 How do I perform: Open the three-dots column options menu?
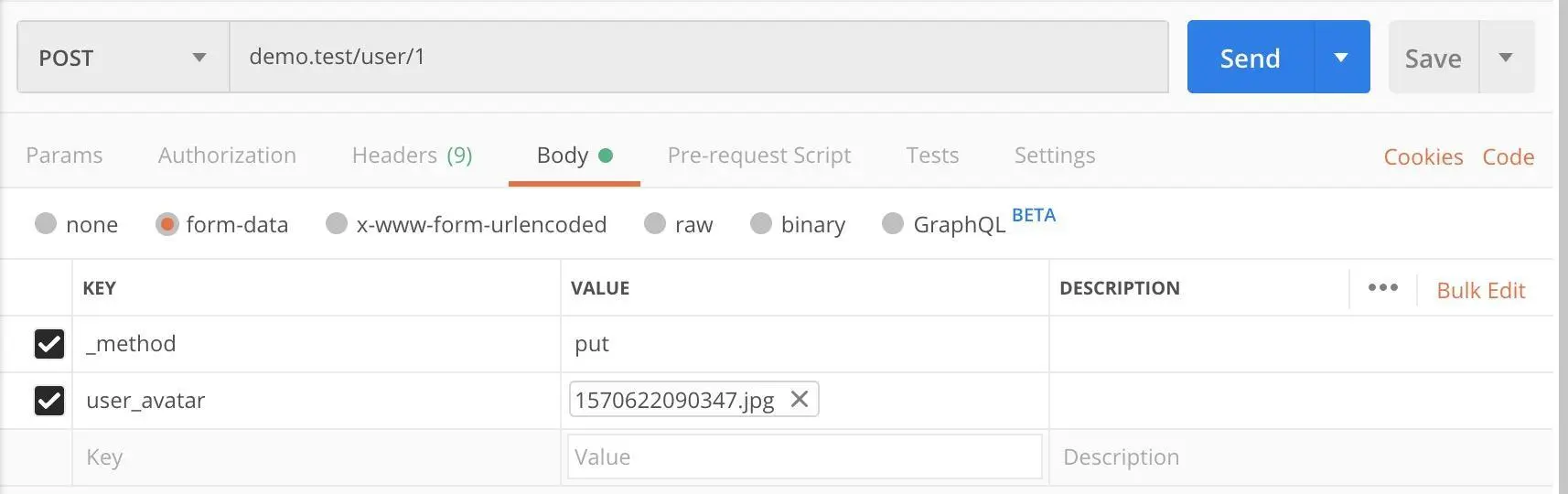[1382, 288]
